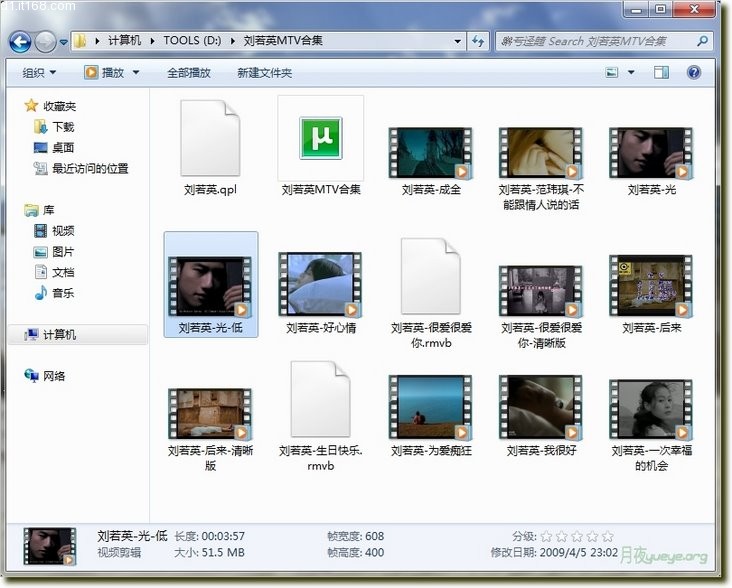This screenshot has height=588, width=732.
Task: Select the 刘若英MTV合集 torrent file icon
Action: 321,138
